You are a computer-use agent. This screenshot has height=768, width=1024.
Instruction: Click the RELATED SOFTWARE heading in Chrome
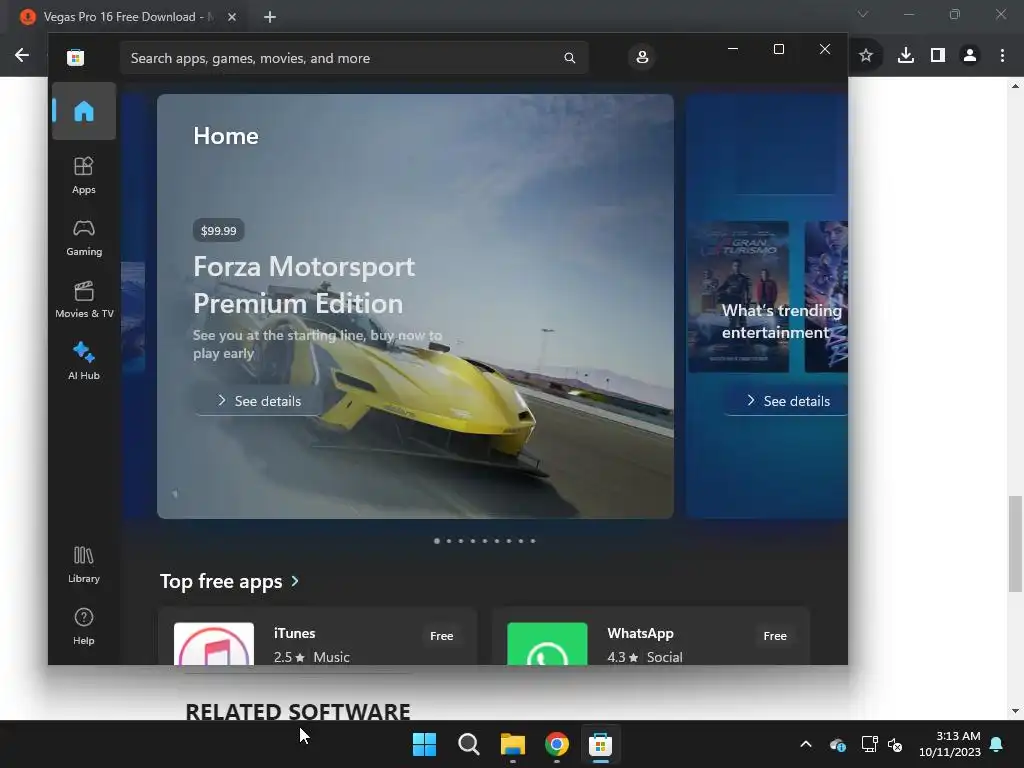[x=298, y=711]
